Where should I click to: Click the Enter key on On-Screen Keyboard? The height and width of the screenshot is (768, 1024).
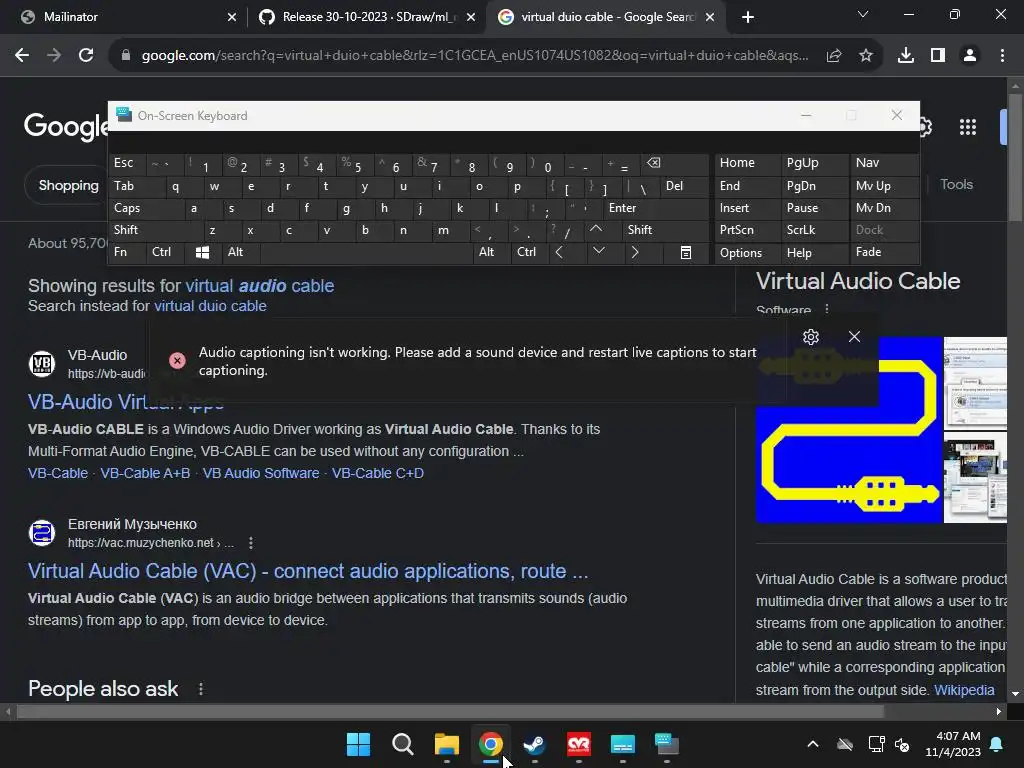click(x=655, y=208)
